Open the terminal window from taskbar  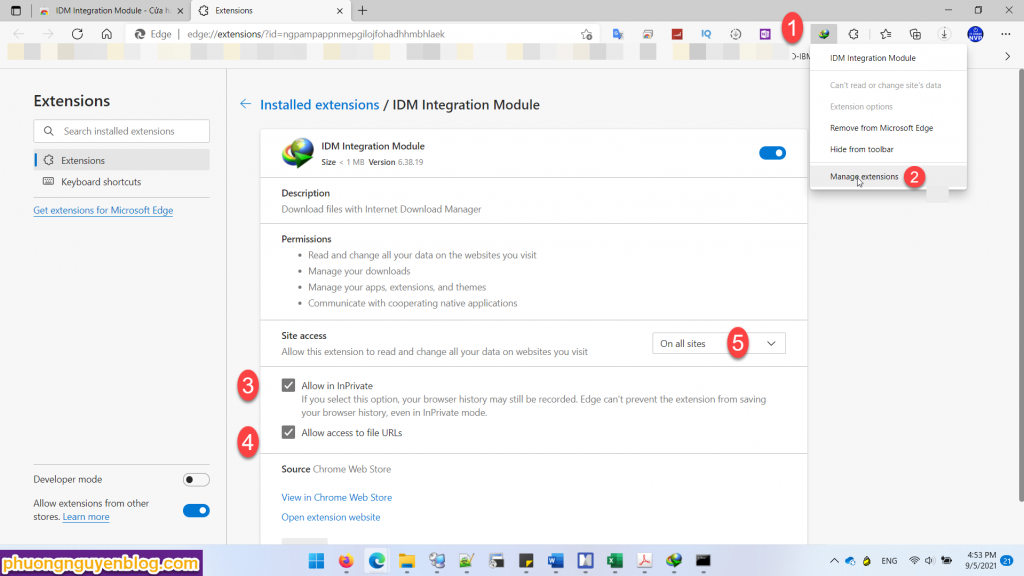(x=703, y=561)
